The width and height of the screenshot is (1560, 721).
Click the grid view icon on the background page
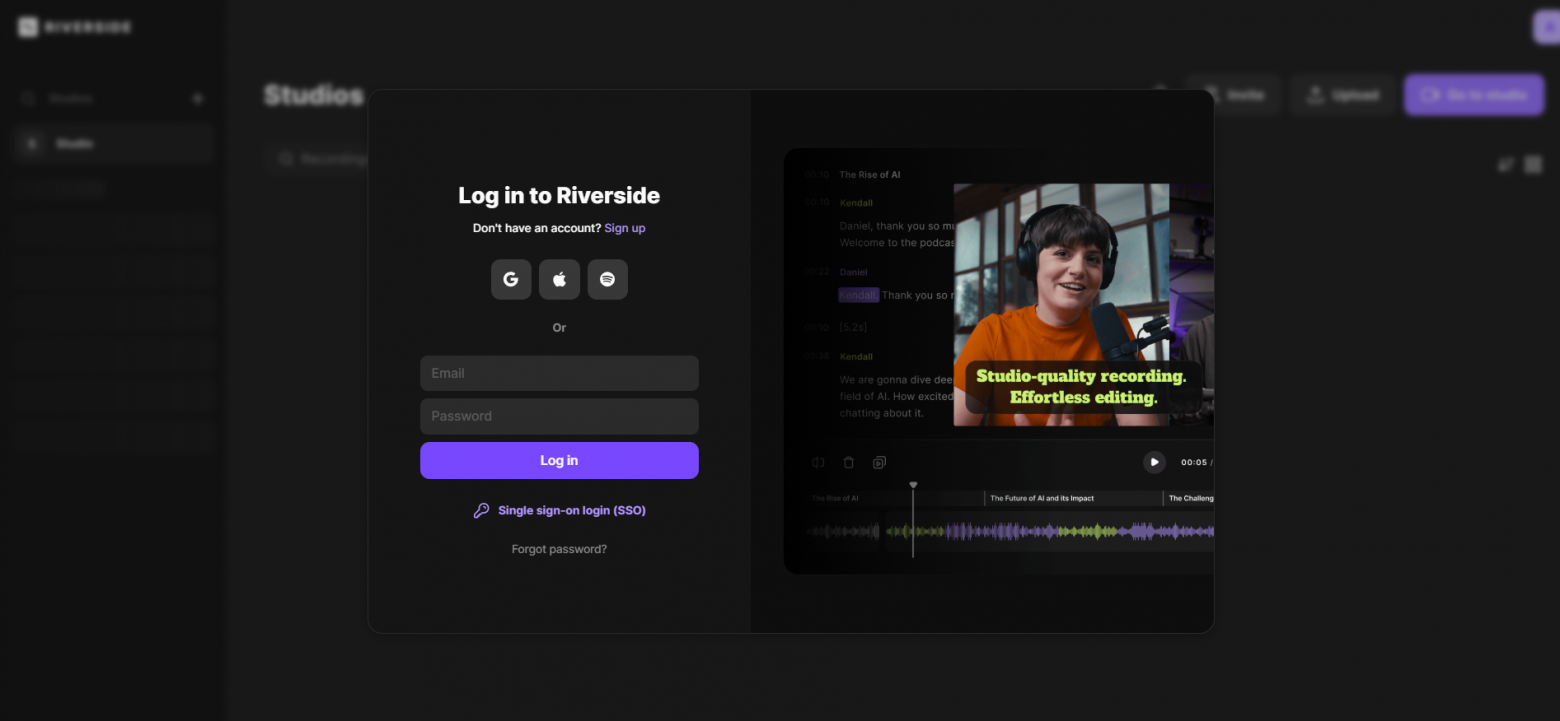click(1533, 164)
